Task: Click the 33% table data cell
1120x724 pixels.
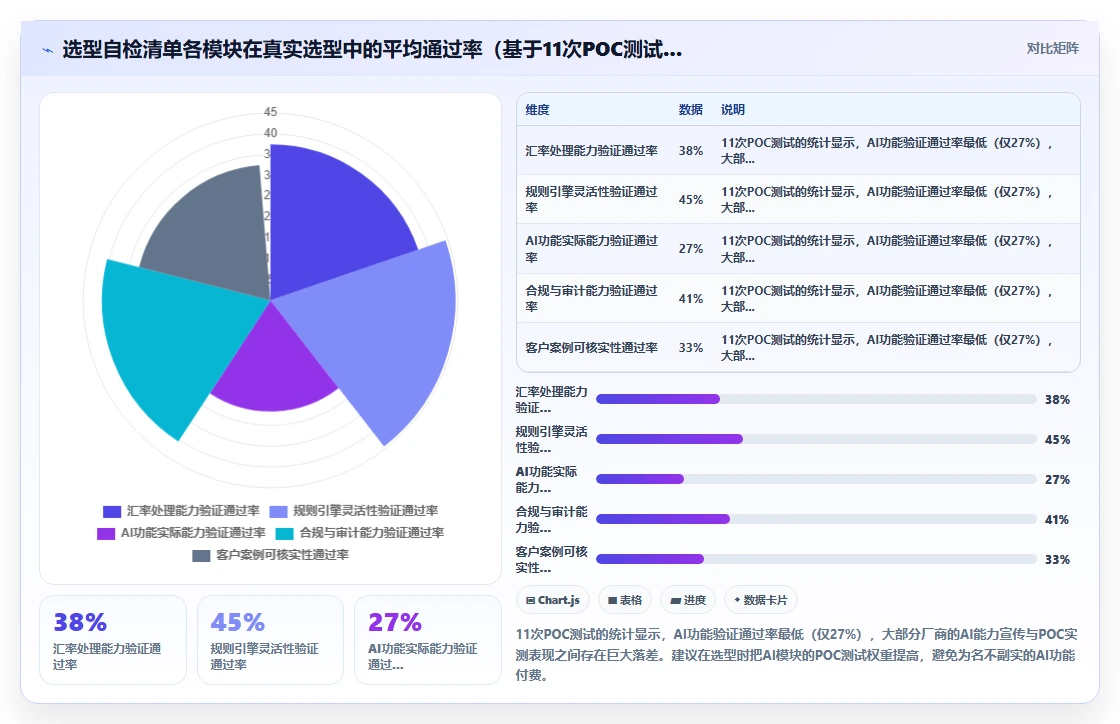Action: click(x=691, y=348)
